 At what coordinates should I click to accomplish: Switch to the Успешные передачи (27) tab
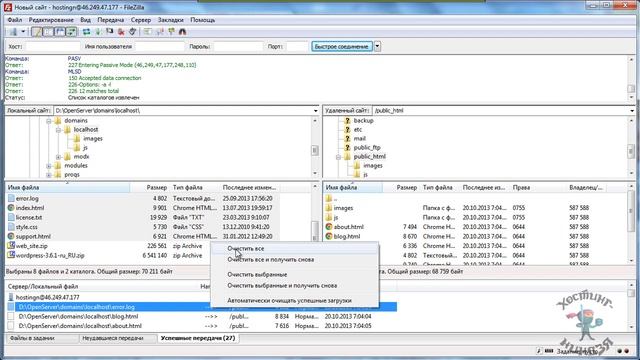click(198, 338)
